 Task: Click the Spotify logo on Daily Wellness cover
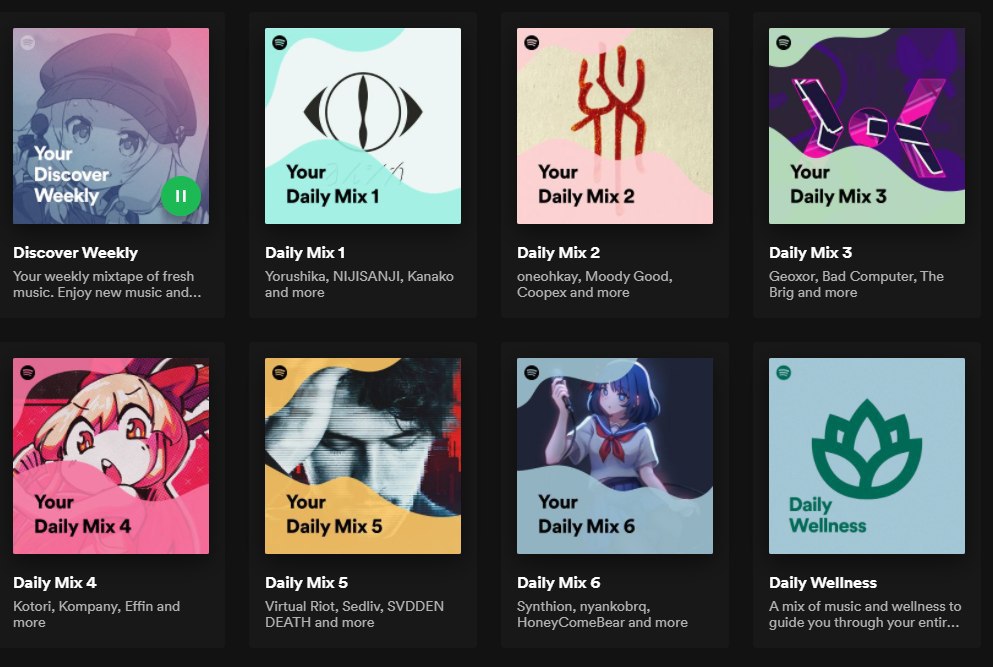[x=784, y=373]
